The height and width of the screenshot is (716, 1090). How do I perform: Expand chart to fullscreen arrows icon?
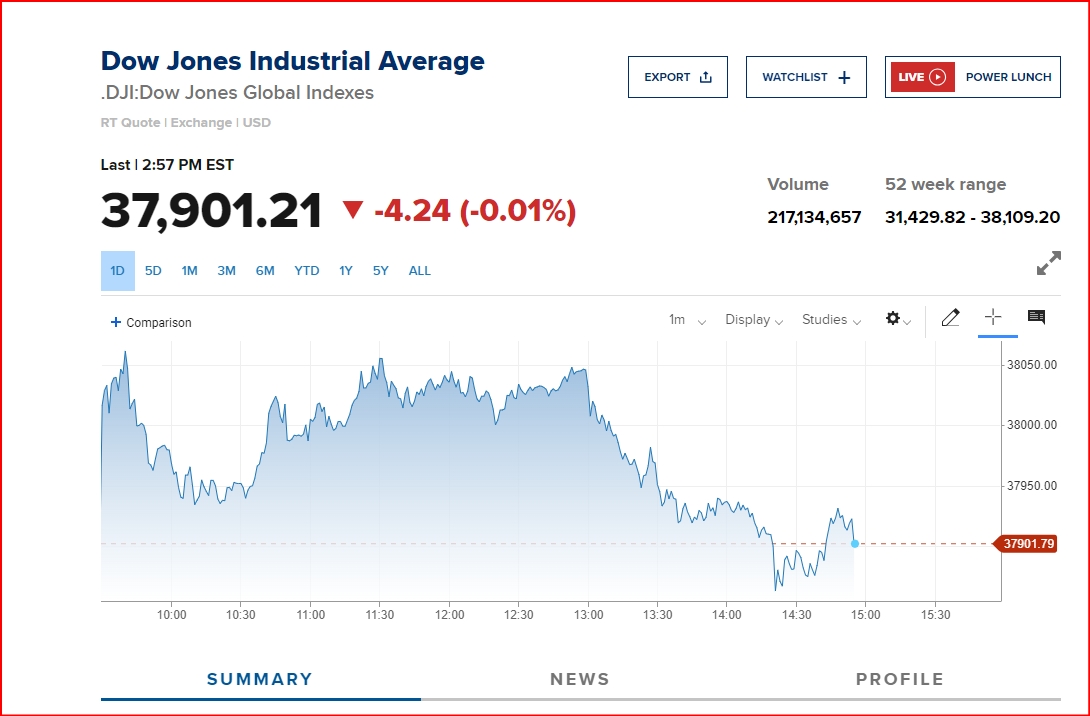pyautogui.click(x=1048, y=264)
